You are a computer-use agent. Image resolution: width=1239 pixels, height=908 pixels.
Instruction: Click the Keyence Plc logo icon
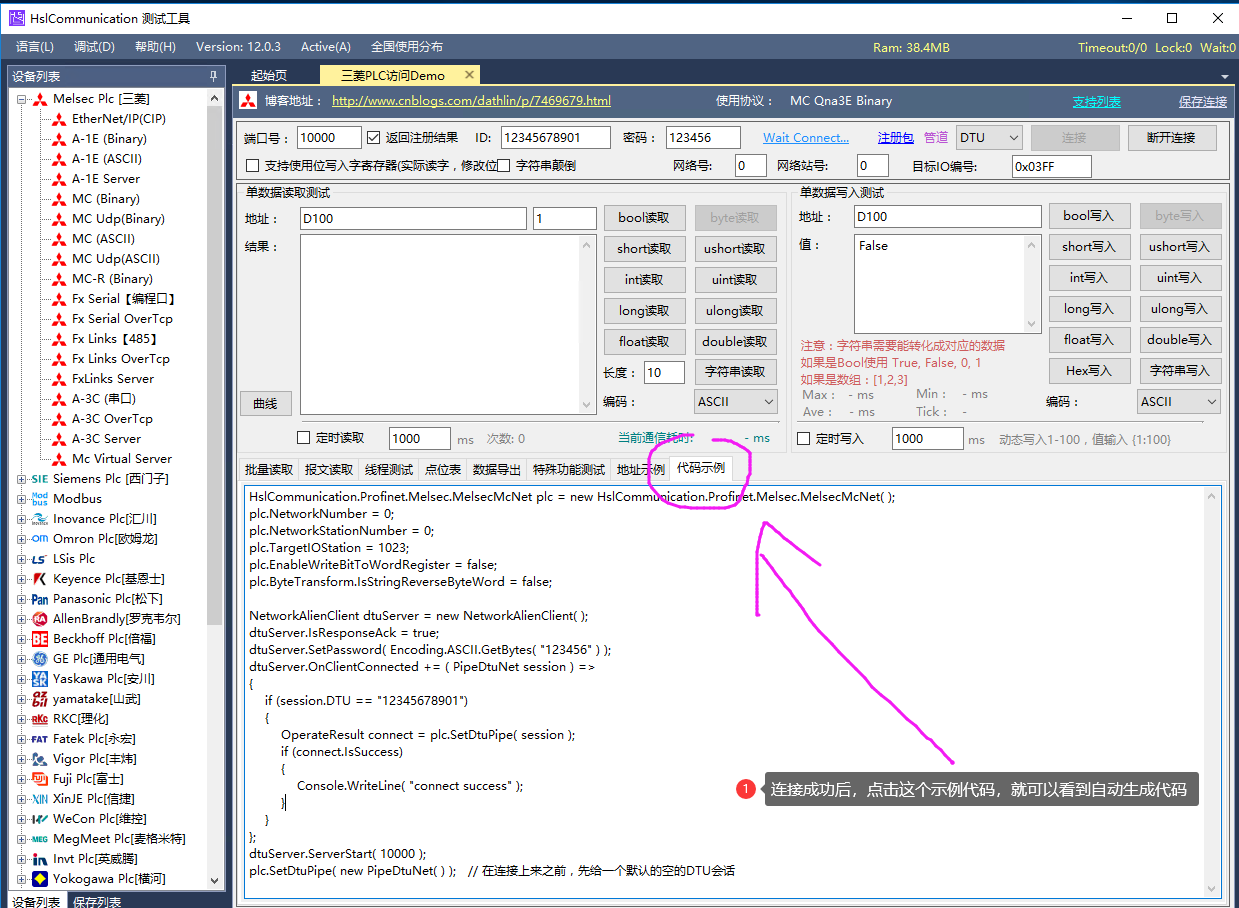40,579
